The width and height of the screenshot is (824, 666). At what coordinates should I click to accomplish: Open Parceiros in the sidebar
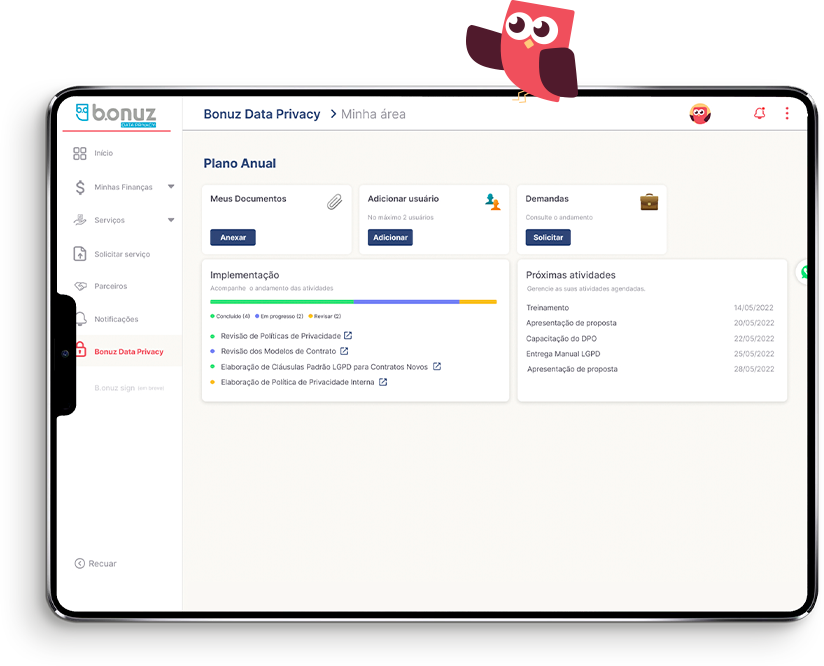[x=110, y=286]
